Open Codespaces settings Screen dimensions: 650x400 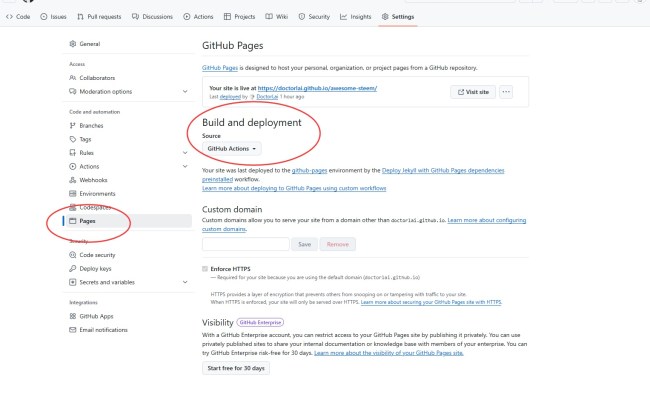tap(95, 207)
